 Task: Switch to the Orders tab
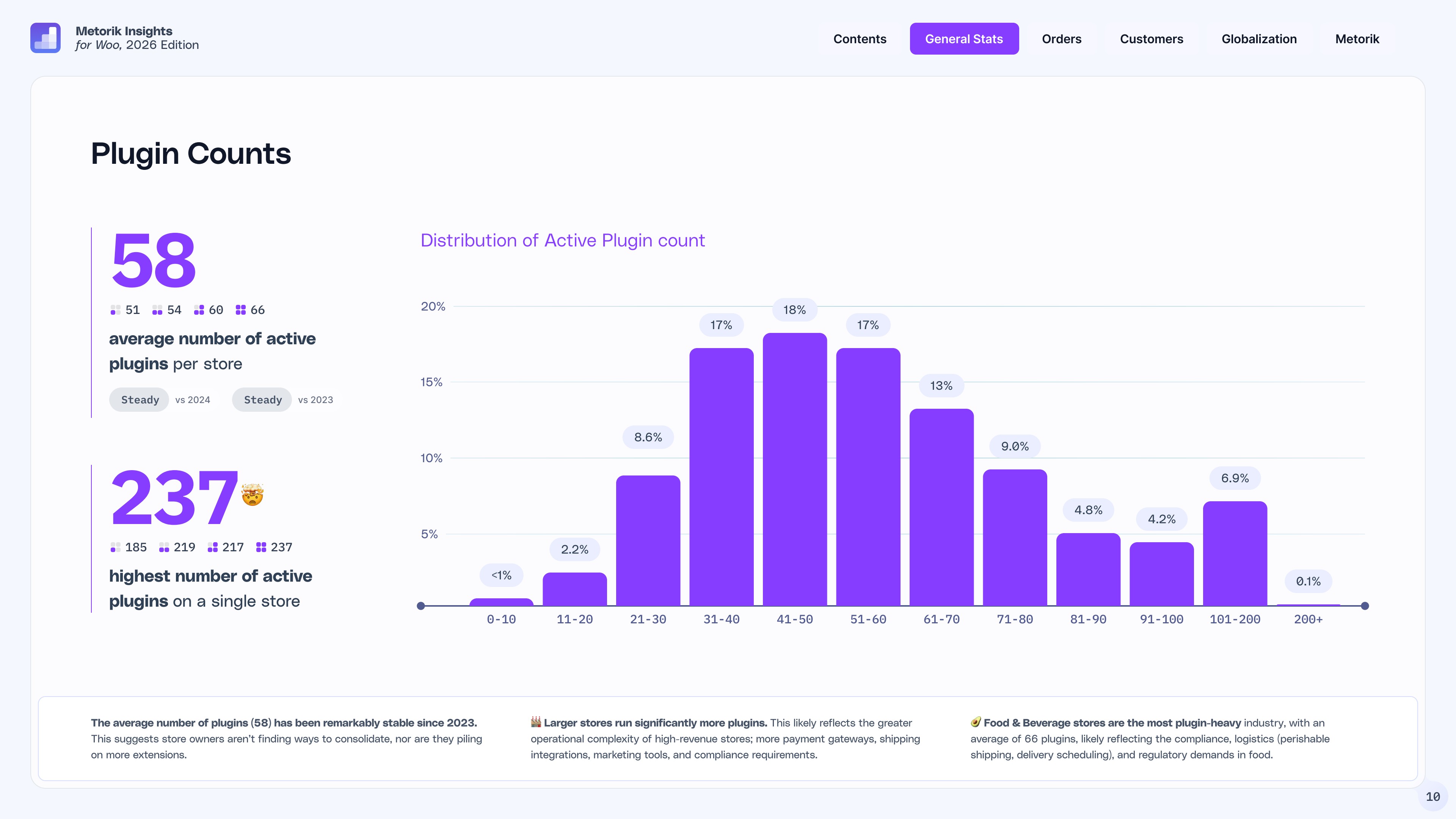1062,38
